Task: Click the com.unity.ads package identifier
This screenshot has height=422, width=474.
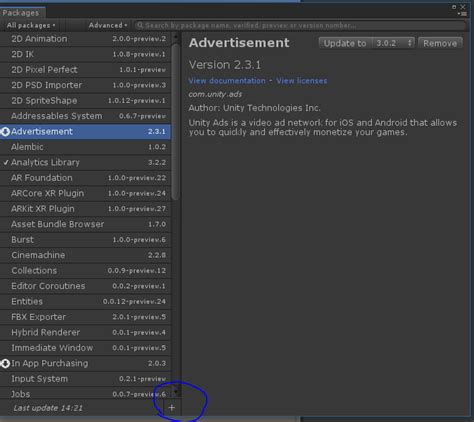Action: [x=215, y=94]
